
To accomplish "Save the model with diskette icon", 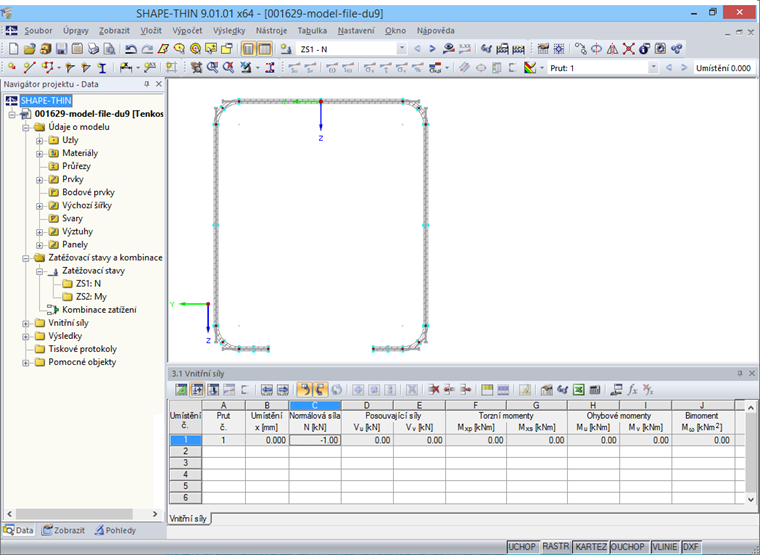I will (x=61, y=48).
